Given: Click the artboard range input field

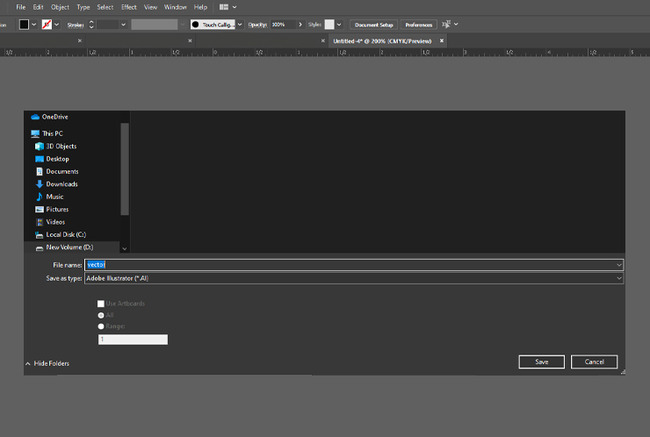Looking at the screenshot, I should 133,339.
